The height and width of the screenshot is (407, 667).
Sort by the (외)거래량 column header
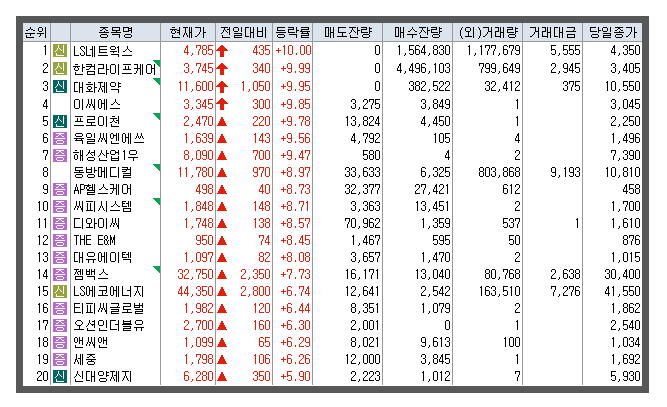tap(488, 32)
